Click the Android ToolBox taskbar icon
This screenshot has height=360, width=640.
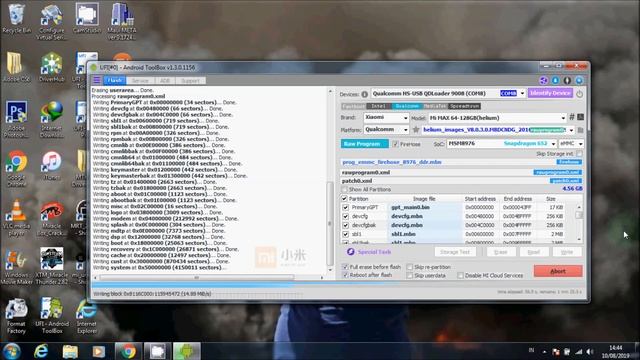click(187, 351)
